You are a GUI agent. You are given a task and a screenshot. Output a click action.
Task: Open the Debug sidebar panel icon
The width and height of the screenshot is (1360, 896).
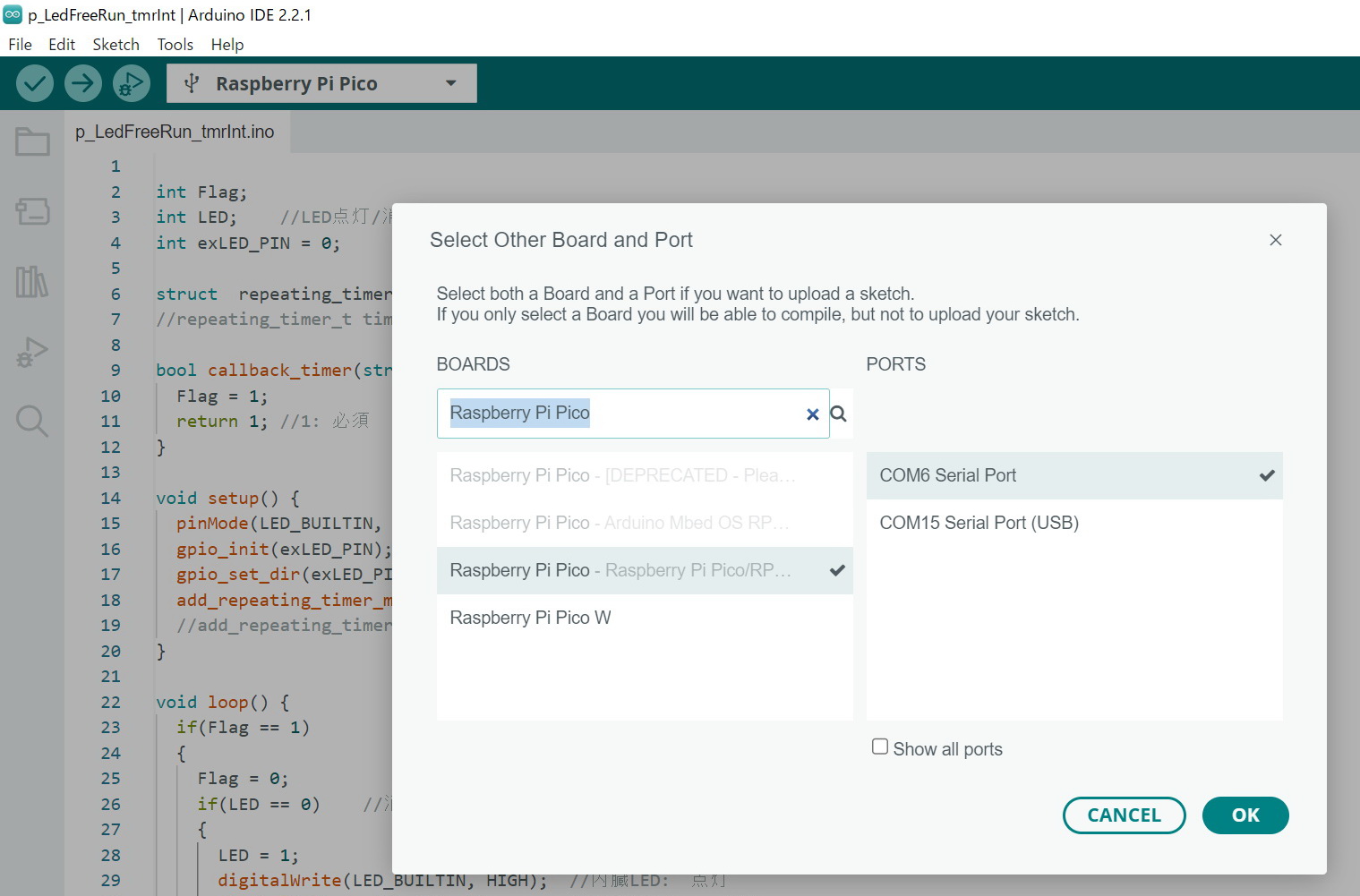[x=32, y=352]
